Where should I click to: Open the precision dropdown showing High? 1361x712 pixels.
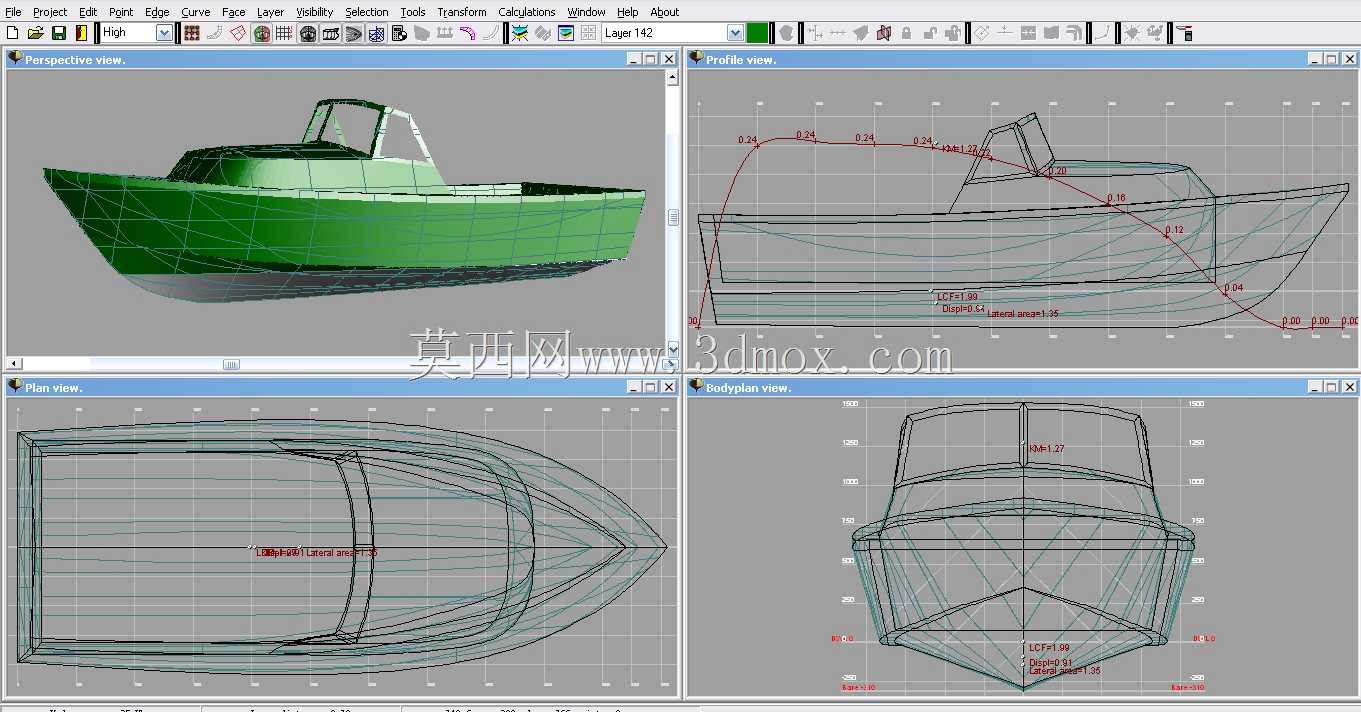164,33
